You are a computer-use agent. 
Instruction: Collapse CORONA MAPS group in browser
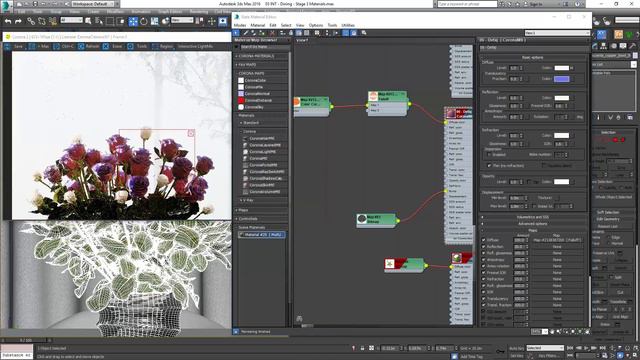(261, 73)
